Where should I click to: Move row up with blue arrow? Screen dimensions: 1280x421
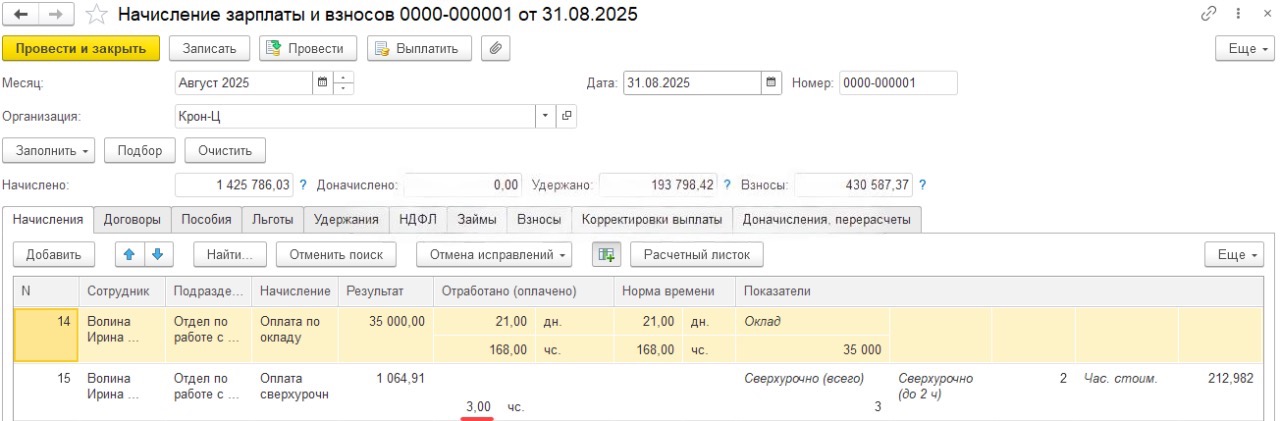(128, 255)
